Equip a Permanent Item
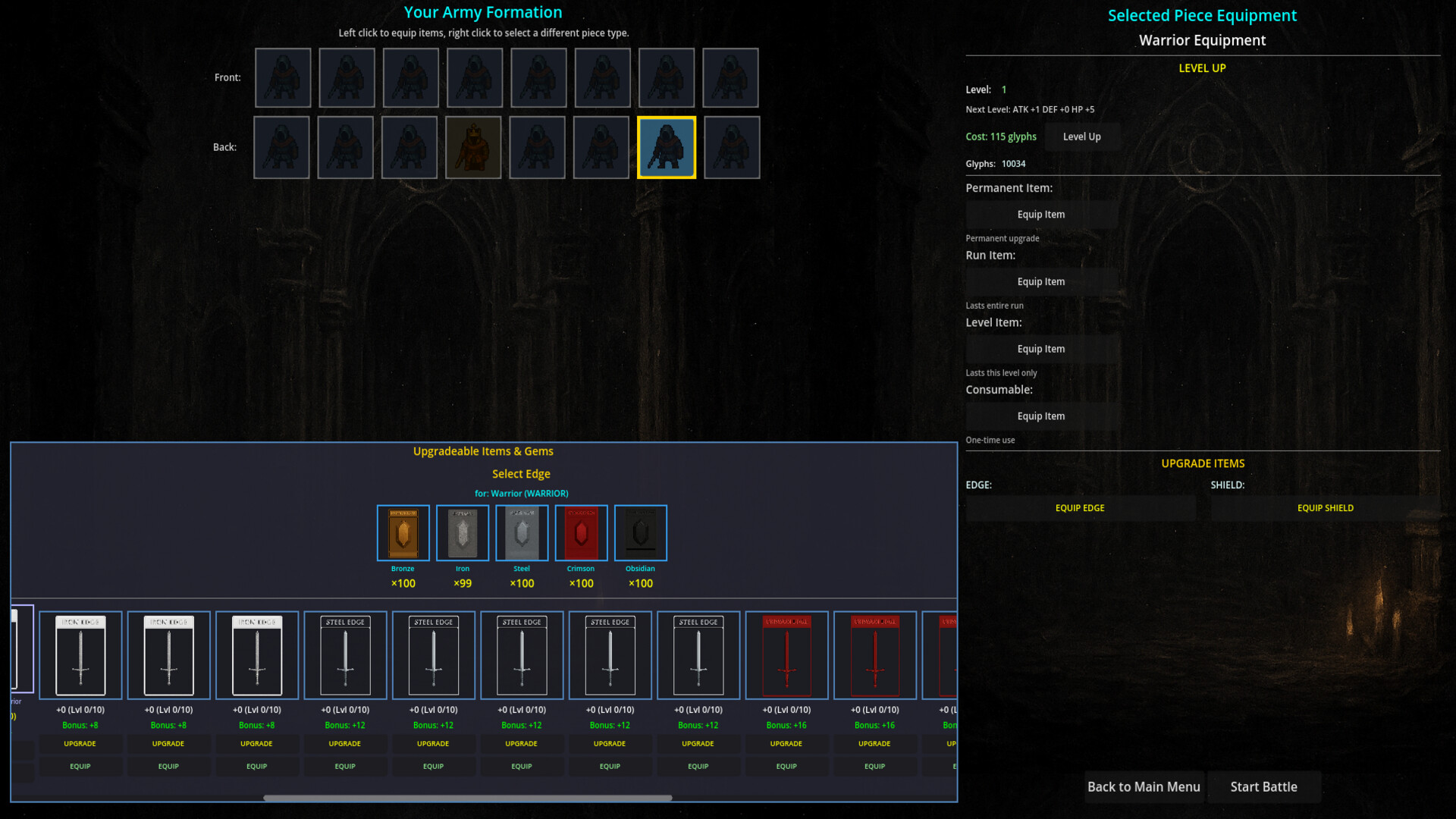Viewport: 1456px width, 819px height. pyautogui.click(x=1041, y=215)
